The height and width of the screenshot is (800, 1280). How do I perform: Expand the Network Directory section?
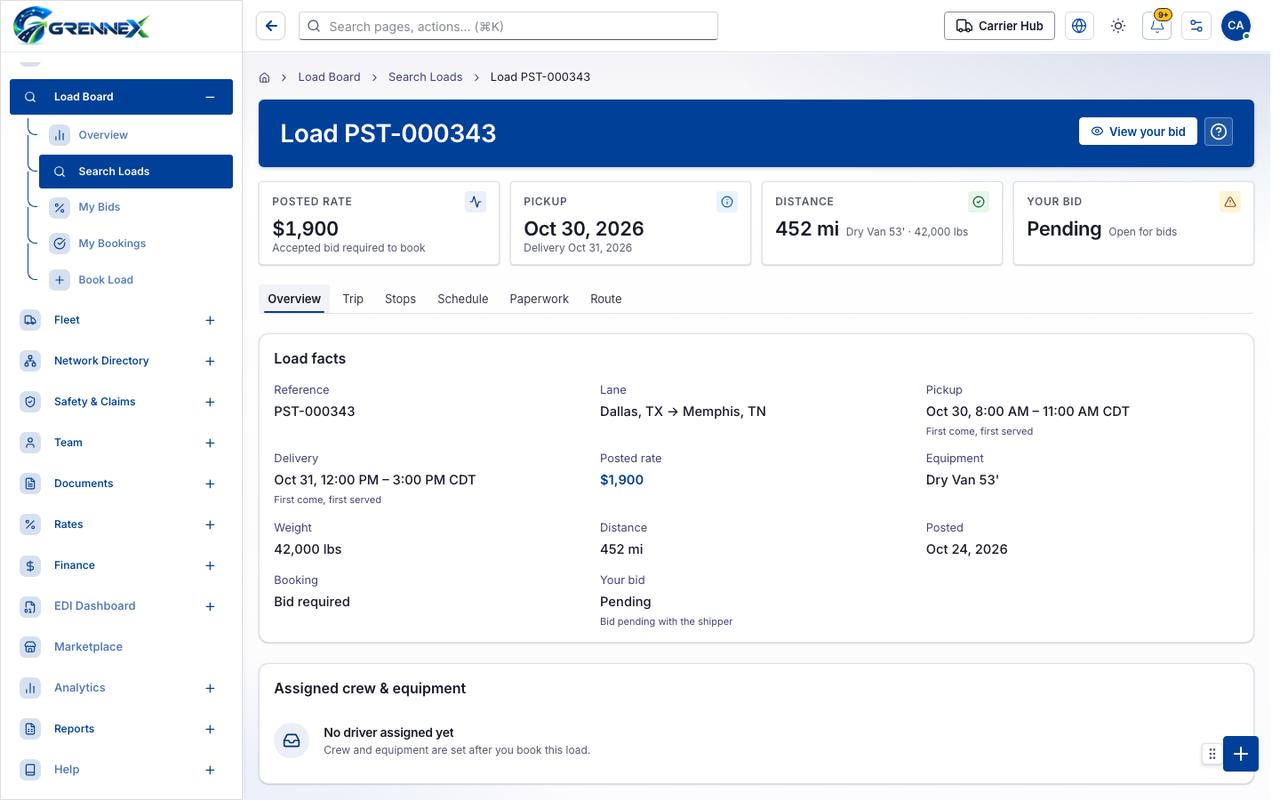210,362
